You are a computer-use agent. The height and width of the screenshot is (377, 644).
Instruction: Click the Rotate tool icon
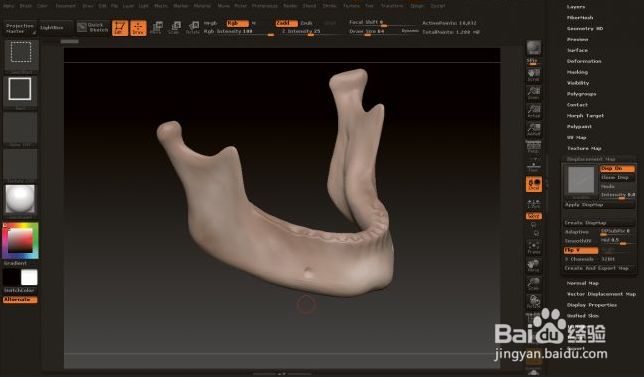193,28
